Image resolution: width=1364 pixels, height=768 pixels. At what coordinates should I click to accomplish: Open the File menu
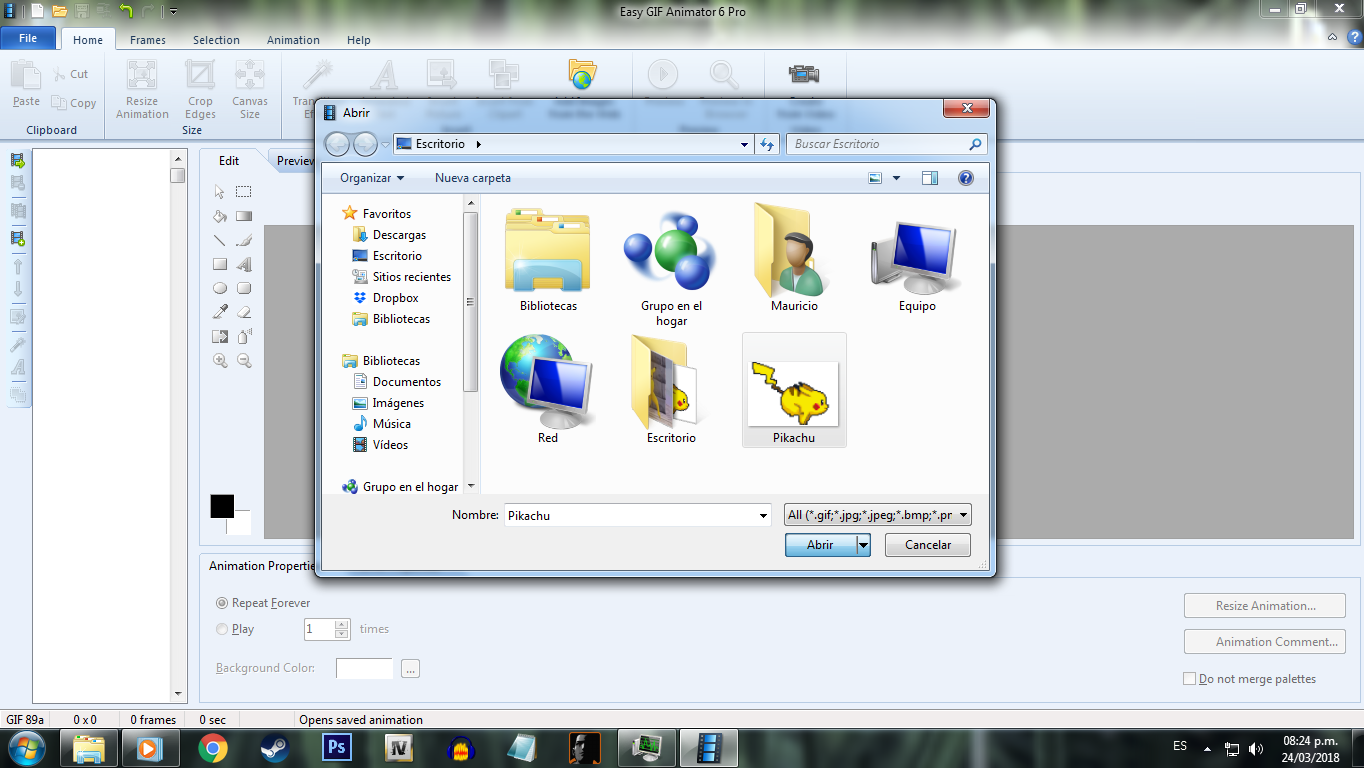29,38
